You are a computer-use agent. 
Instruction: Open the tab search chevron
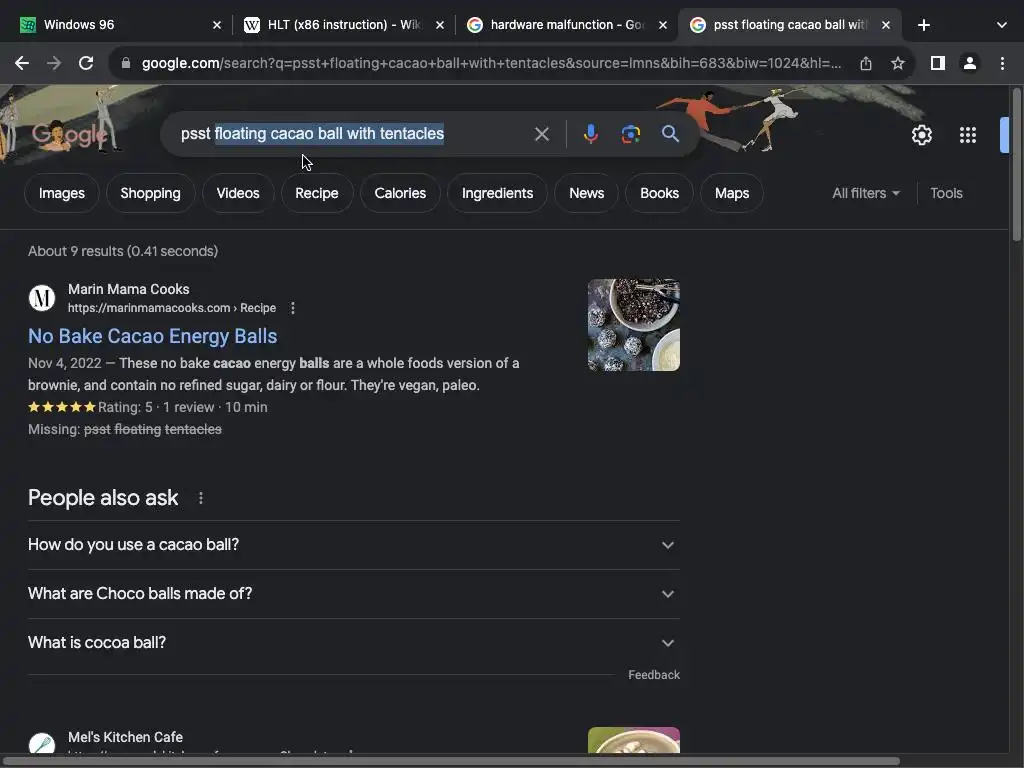coord(1002,25)
